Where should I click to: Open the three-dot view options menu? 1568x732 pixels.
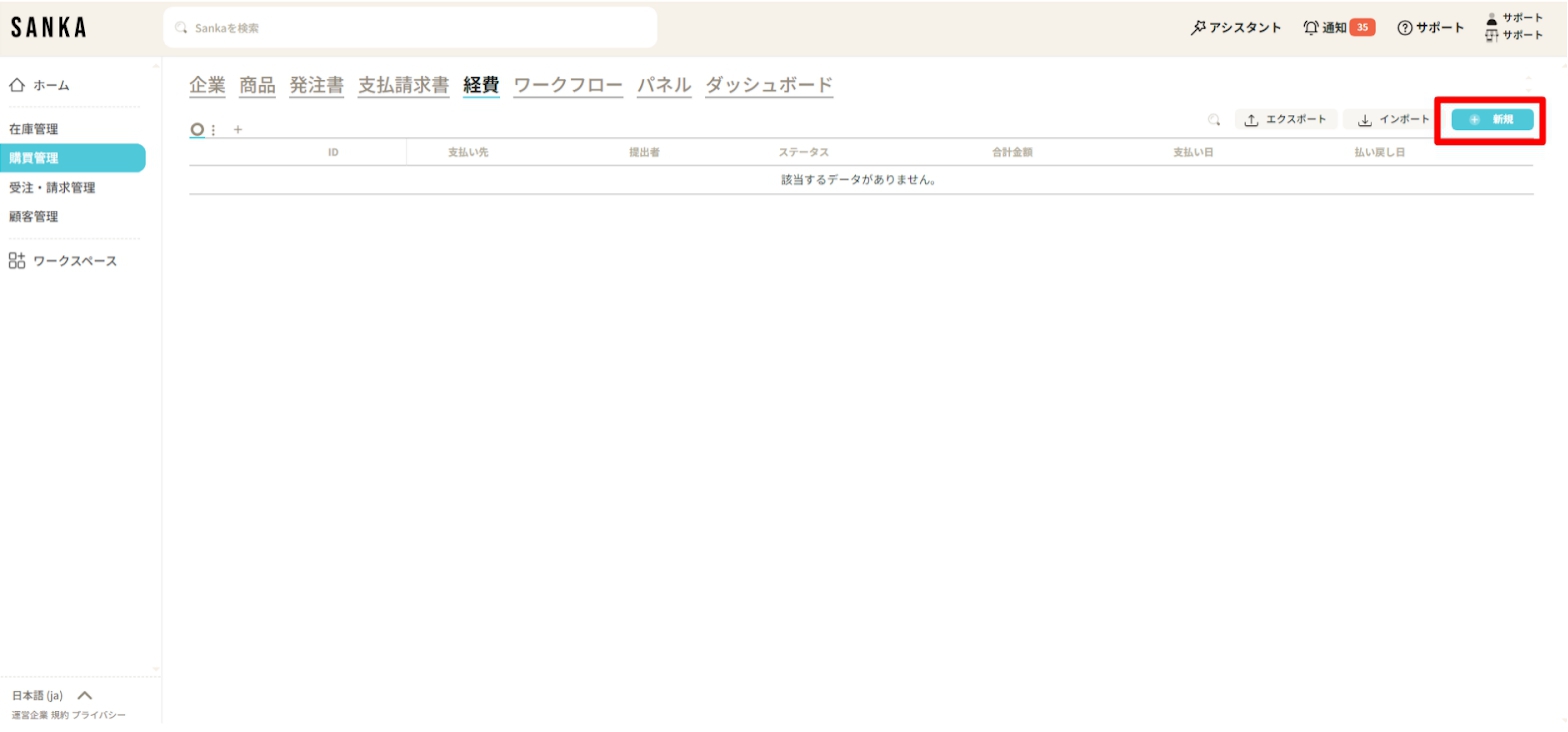[x=213, y=130]
